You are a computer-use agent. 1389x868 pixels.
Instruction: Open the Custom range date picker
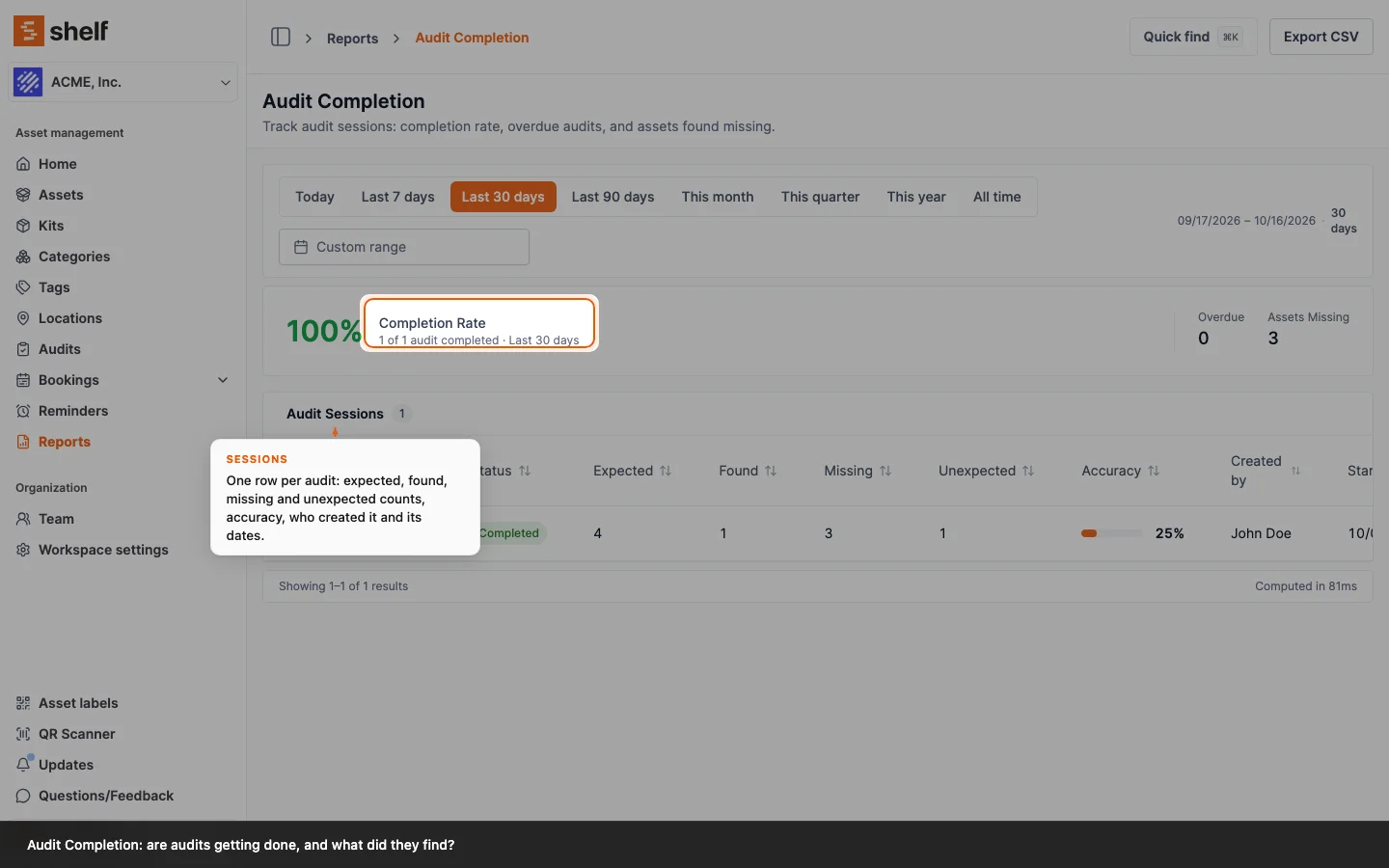[x=404, y=247]
